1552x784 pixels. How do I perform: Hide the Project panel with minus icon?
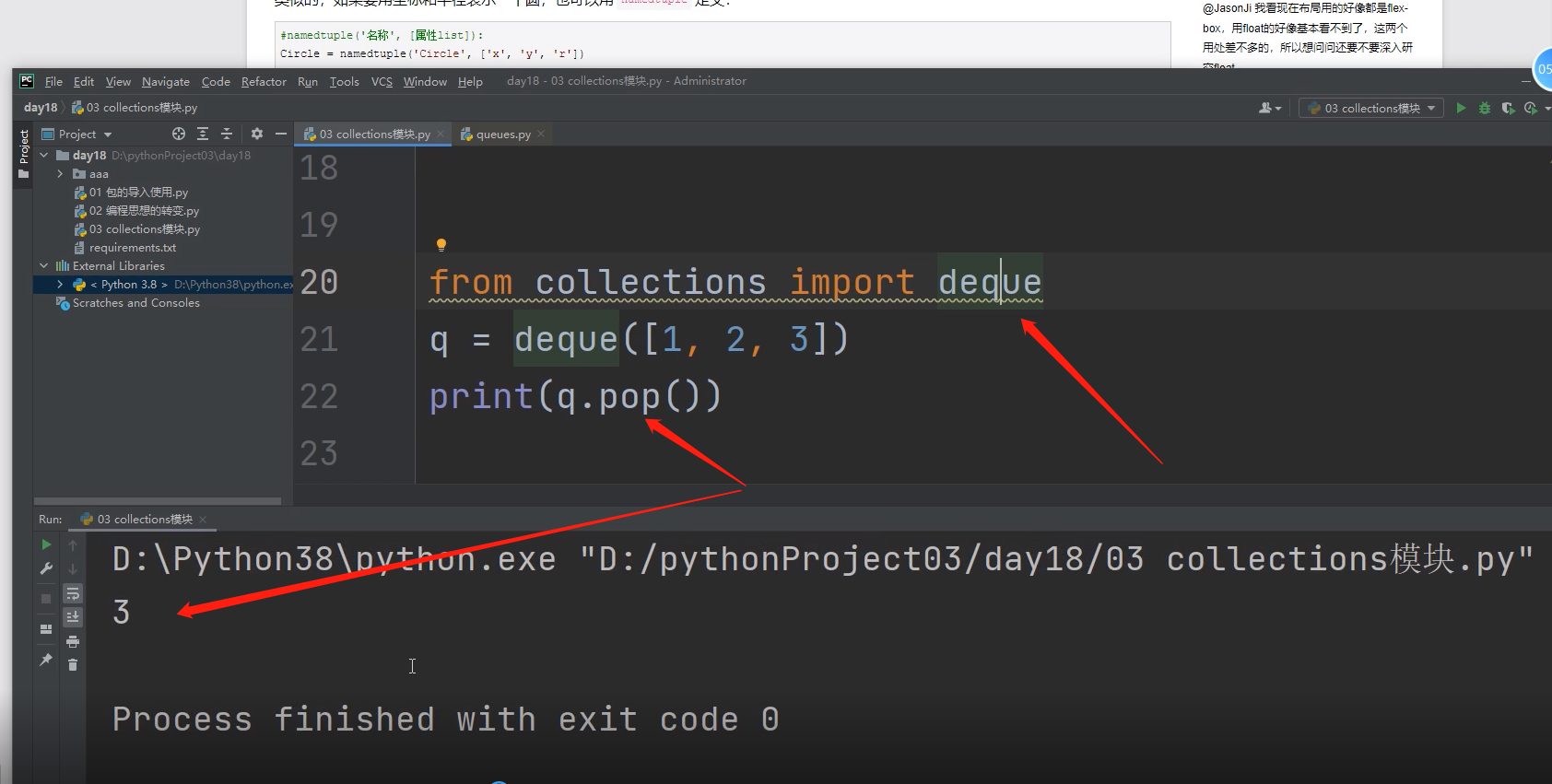click(x=281, y=134)
